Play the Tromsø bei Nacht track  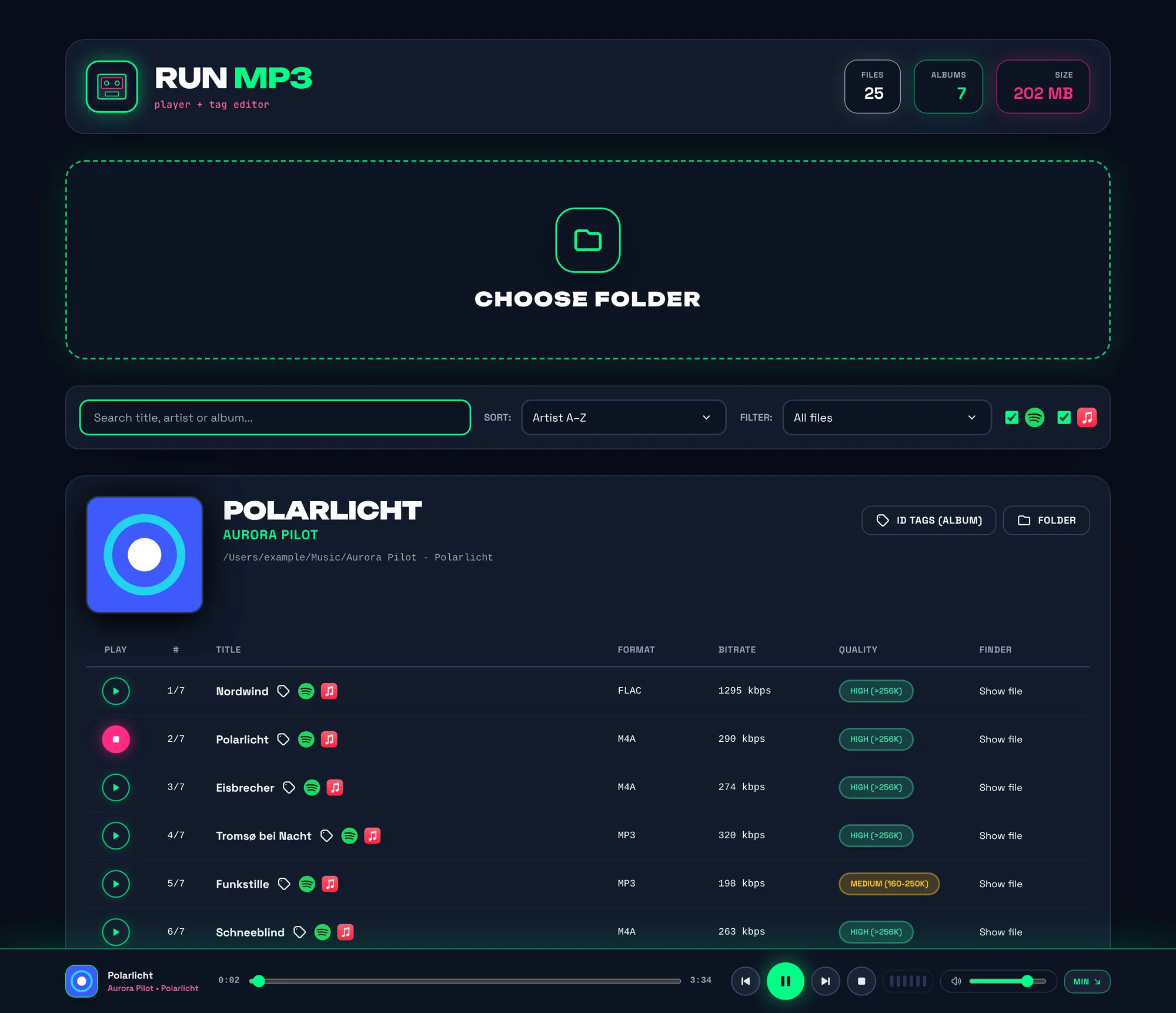click(116, 836)
